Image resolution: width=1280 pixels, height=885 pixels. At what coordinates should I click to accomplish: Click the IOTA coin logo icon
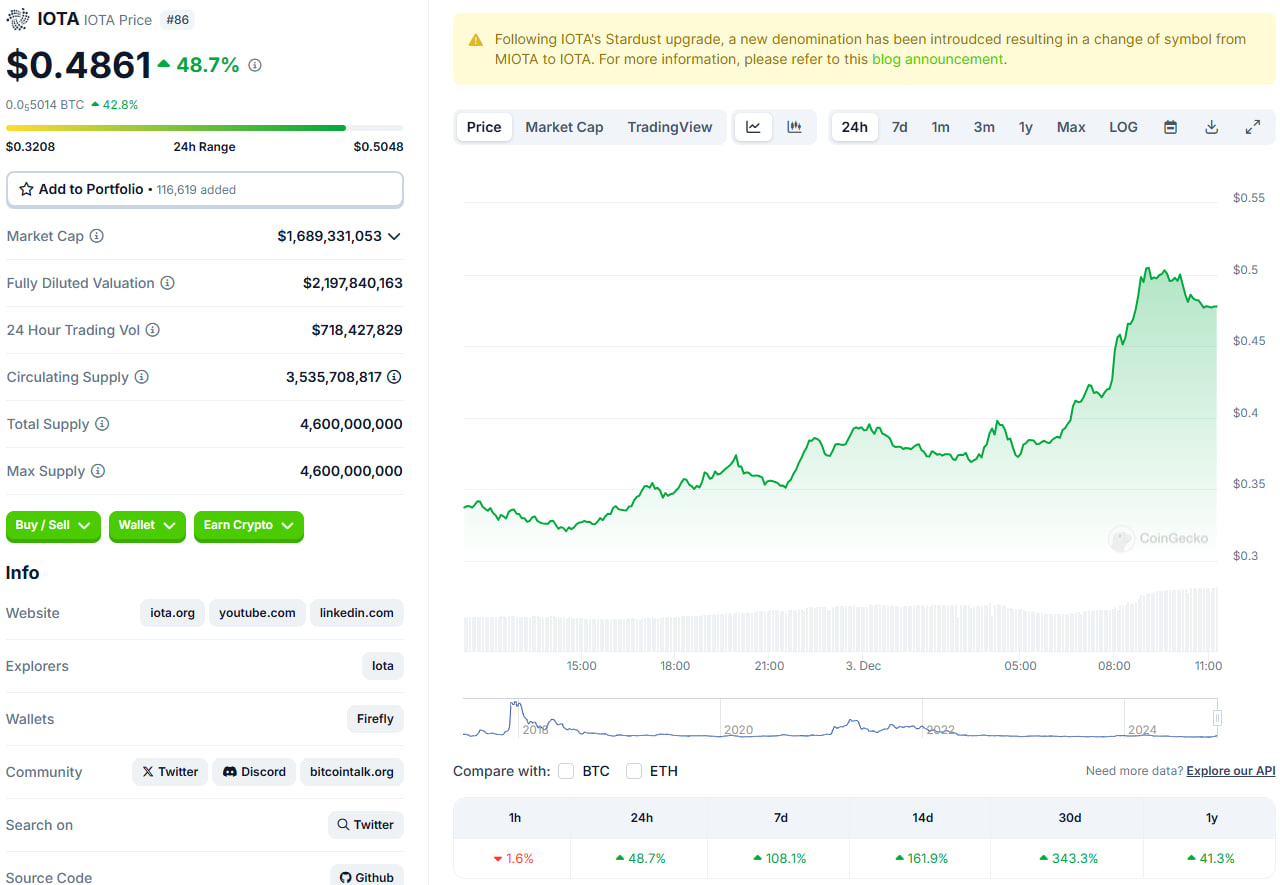point(18,19)
